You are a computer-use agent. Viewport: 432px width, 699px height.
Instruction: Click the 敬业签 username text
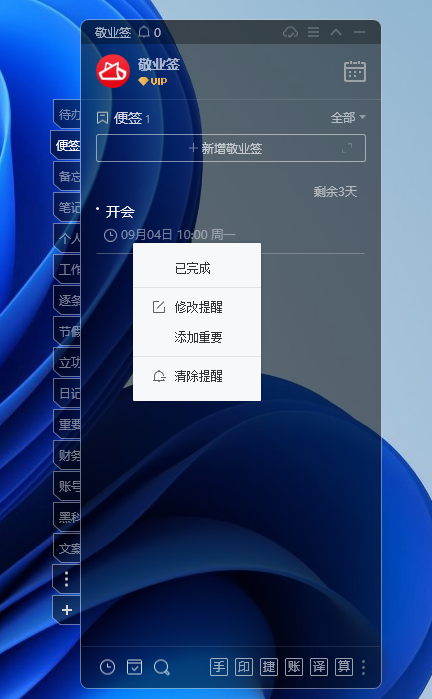pyautogui.click(x=158, y=65)
